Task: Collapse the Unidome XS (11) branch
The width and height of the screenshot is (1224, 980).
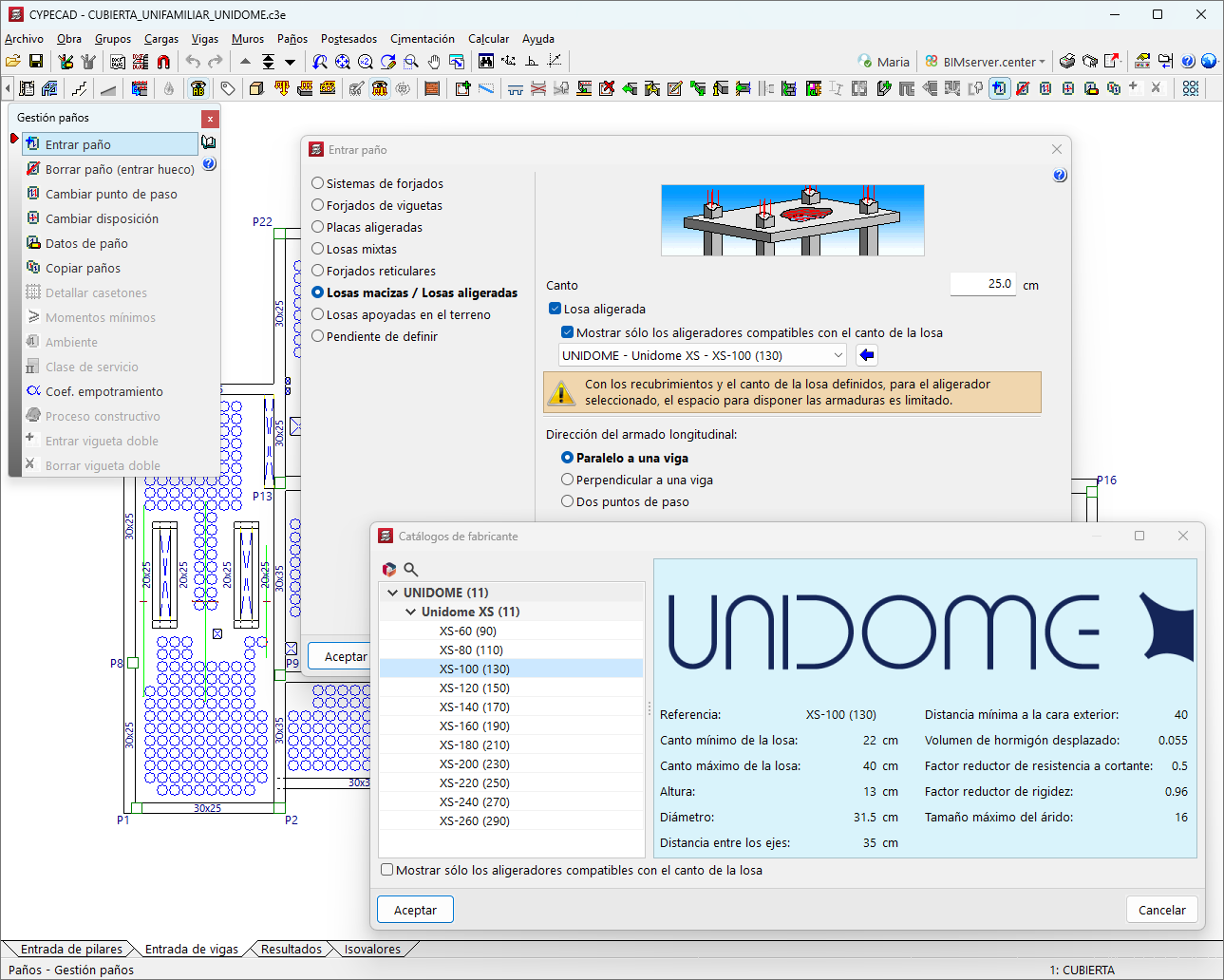Action: [x=411, y=612]
